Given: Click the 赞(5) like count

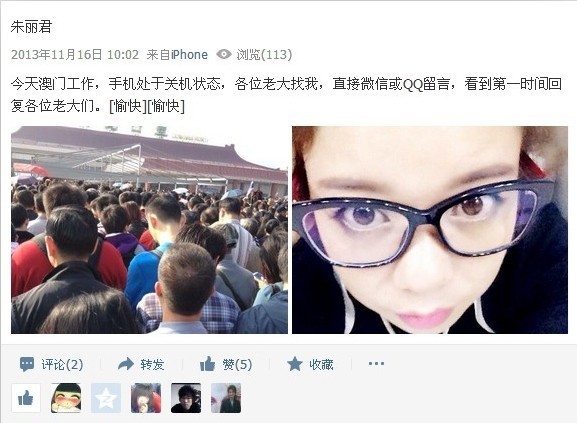Looking at the screenshot, I should [x=237, y=365].
